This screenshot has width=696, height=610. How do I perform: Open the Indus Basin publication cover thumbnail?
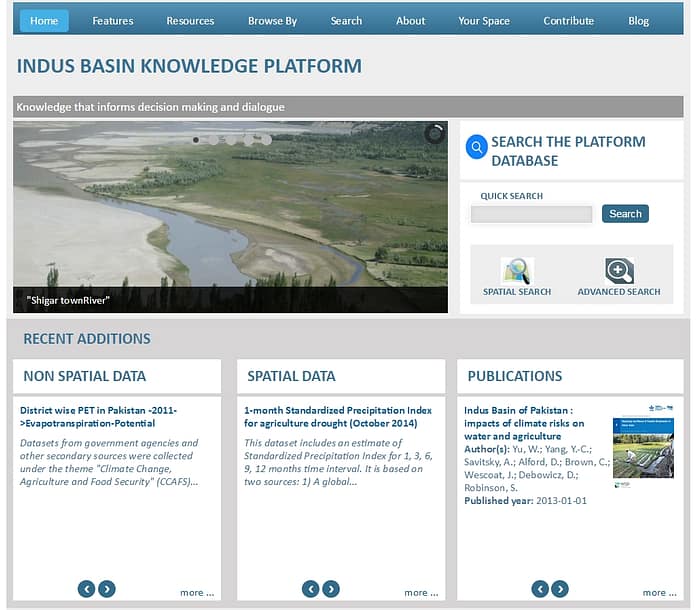643,446
